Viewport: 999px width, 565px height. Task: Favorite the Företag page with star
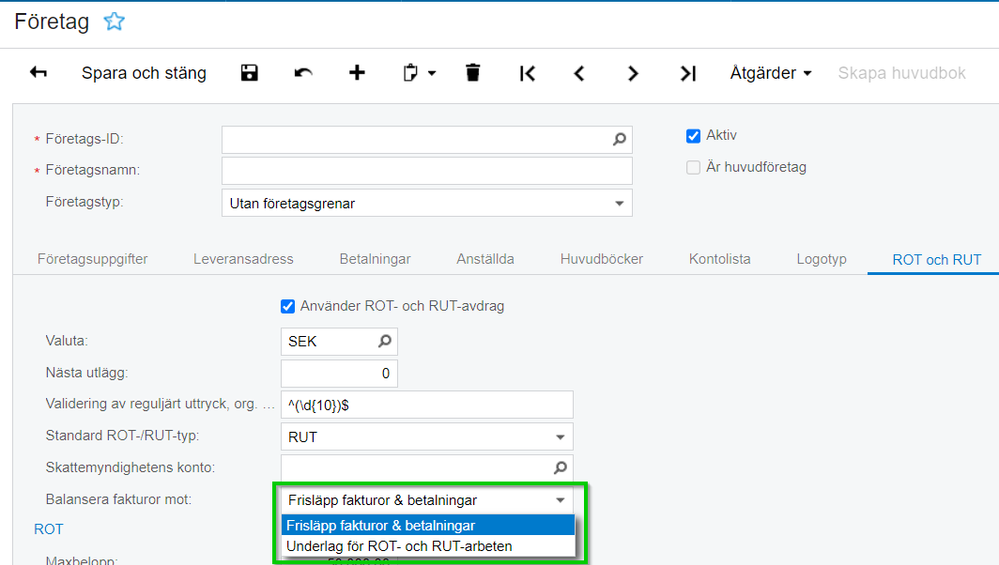115,21
